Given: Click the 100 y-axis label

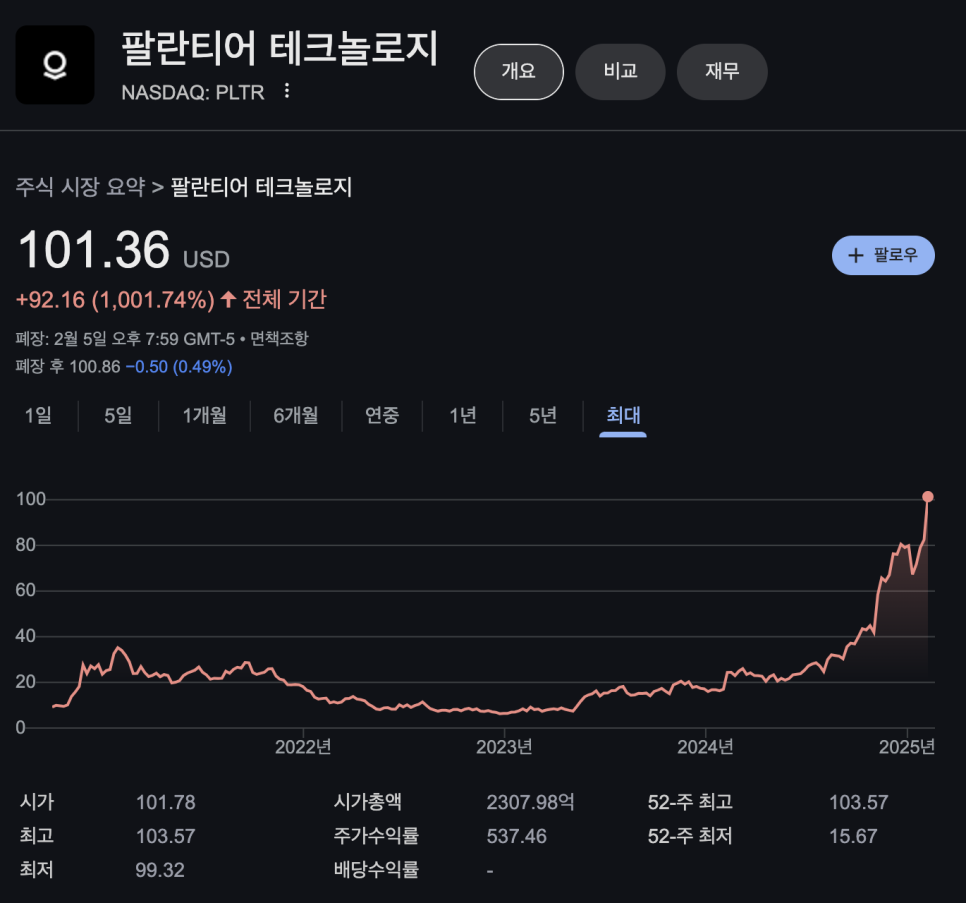Looking at the screenshot, I should pos(31,499).
